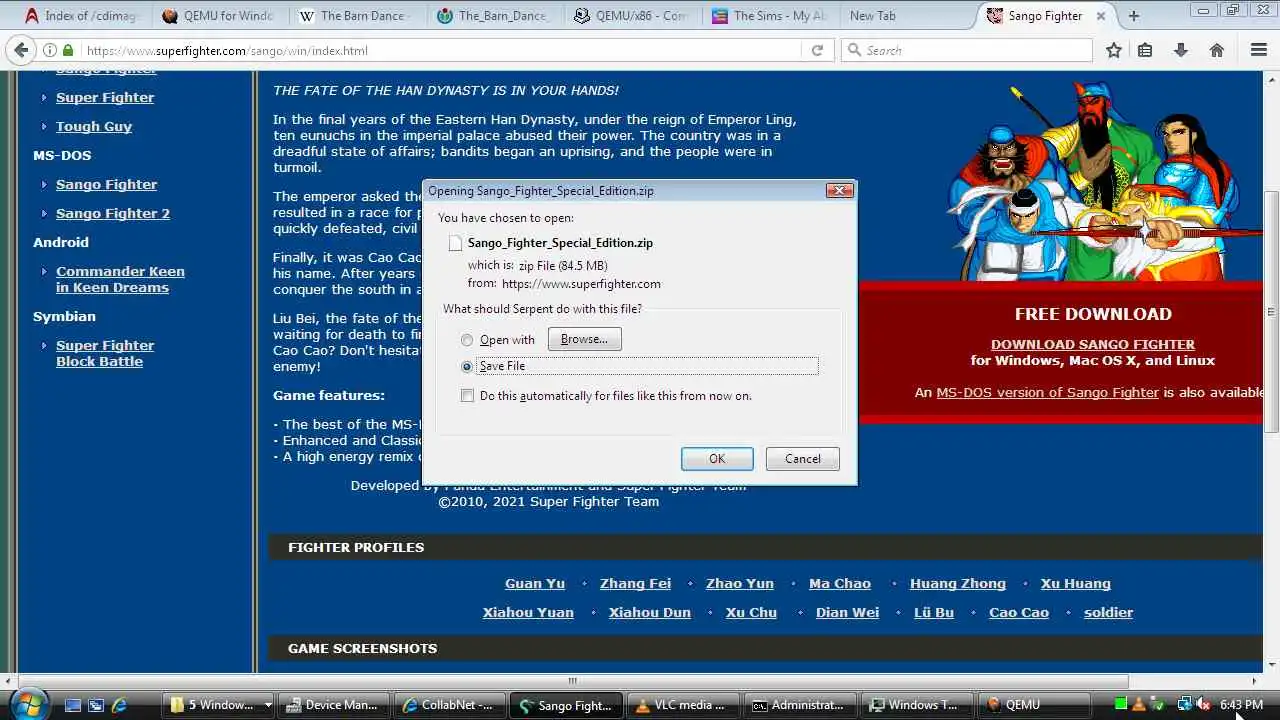This screenshot has height=720, width=1280.
Task: Click Browse... button in dialog
Action: (584, 339)
